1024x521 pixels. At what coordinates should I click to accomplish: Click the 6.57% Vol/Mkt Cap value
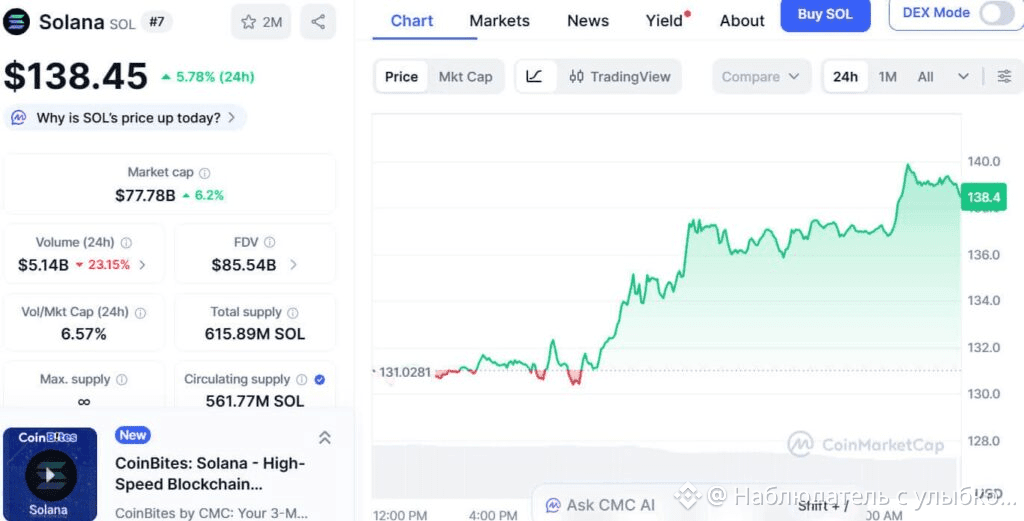(84, 334)
